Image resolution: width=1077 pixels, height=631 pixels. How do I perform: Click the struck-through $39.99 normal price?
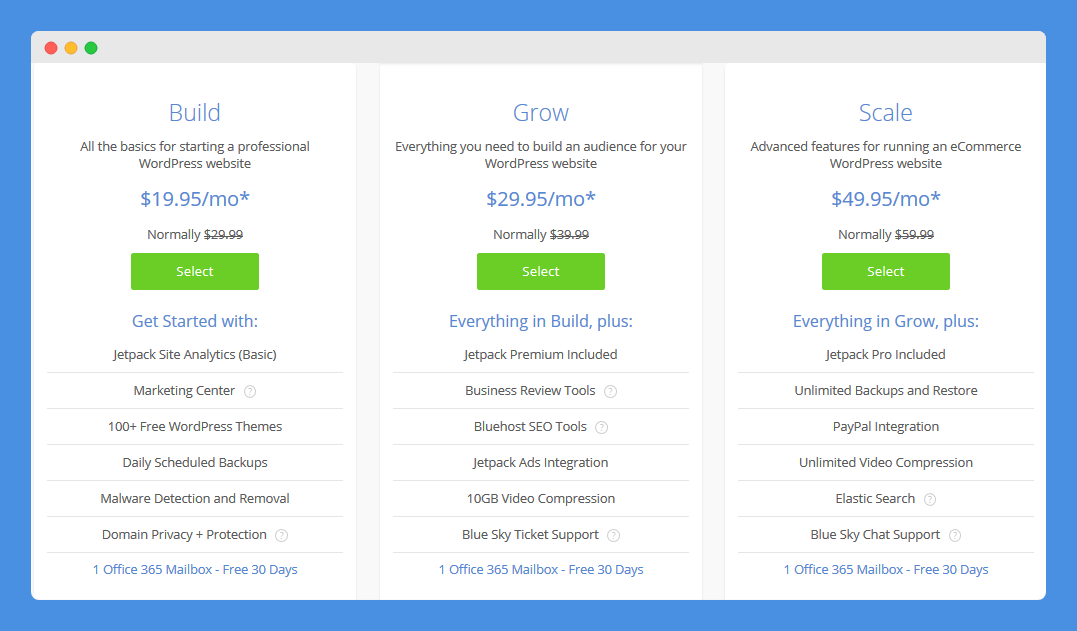(x=569, y=235)
